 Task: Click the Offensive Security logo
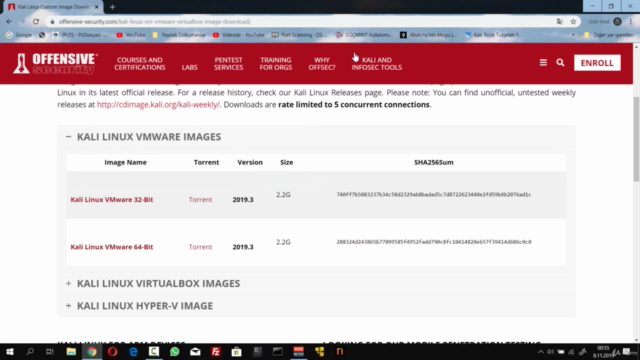coord(55,64)
